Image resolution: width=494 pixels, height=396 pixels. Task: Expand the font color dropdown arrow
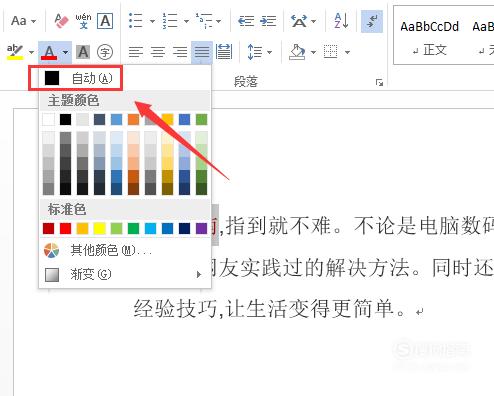tap(65, 52)
